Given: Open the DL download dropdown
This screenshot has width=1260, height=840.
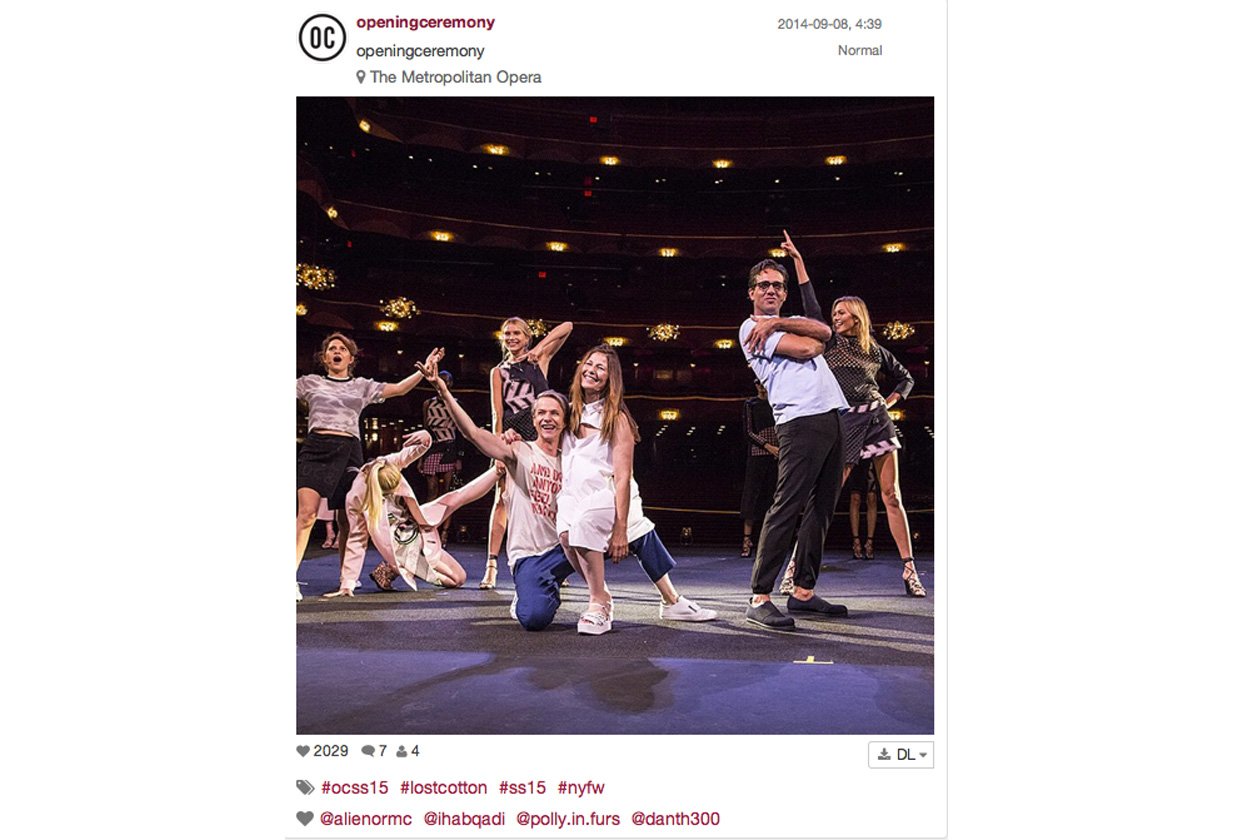Looking at the screenshot, I should [901, 754].
